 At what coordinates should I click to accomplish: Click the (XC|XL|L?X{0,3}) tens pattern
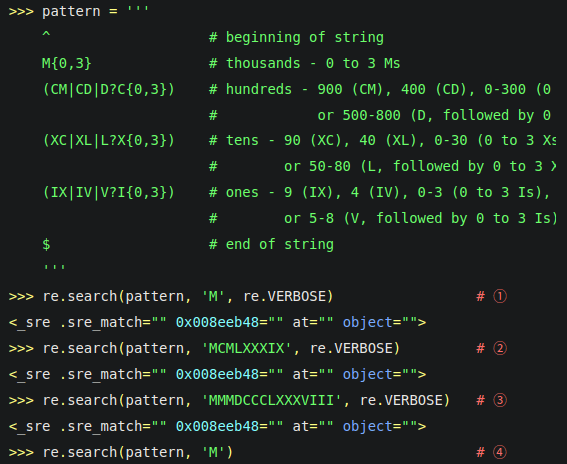pos(108,141)
